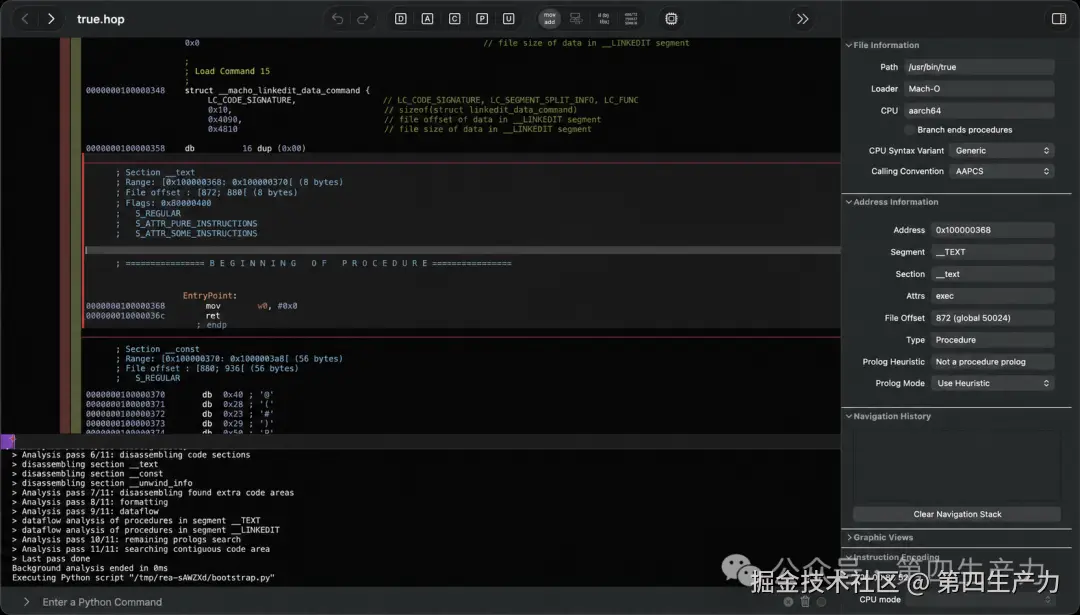The width and height of the screenshot is (1080, 615).
Task: Select the 'ret' instruction line
Action: [x=213, y=316]
